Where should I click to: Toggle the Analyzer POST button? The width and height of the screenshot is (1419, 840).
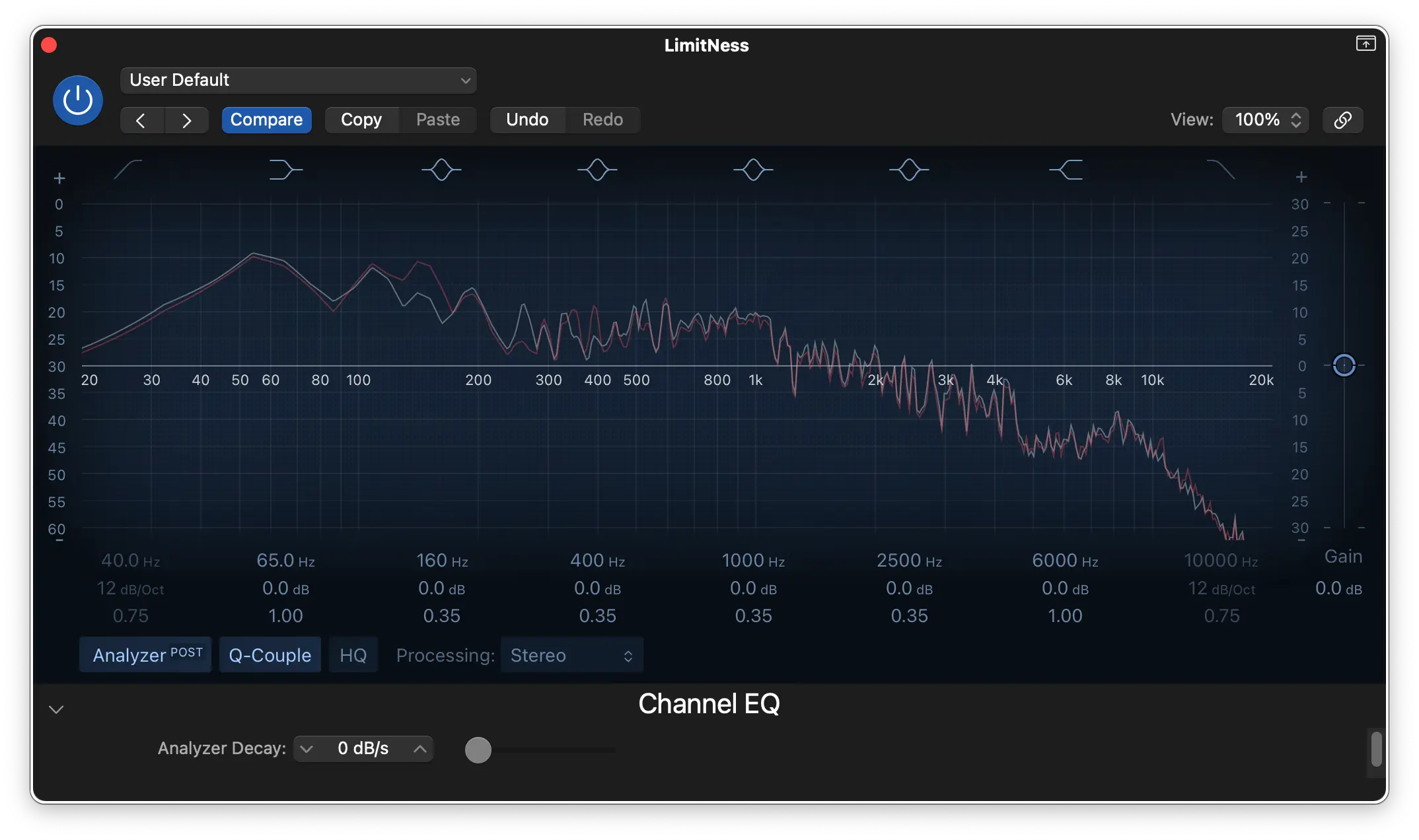pyautogui.click(x=145, y=655)
